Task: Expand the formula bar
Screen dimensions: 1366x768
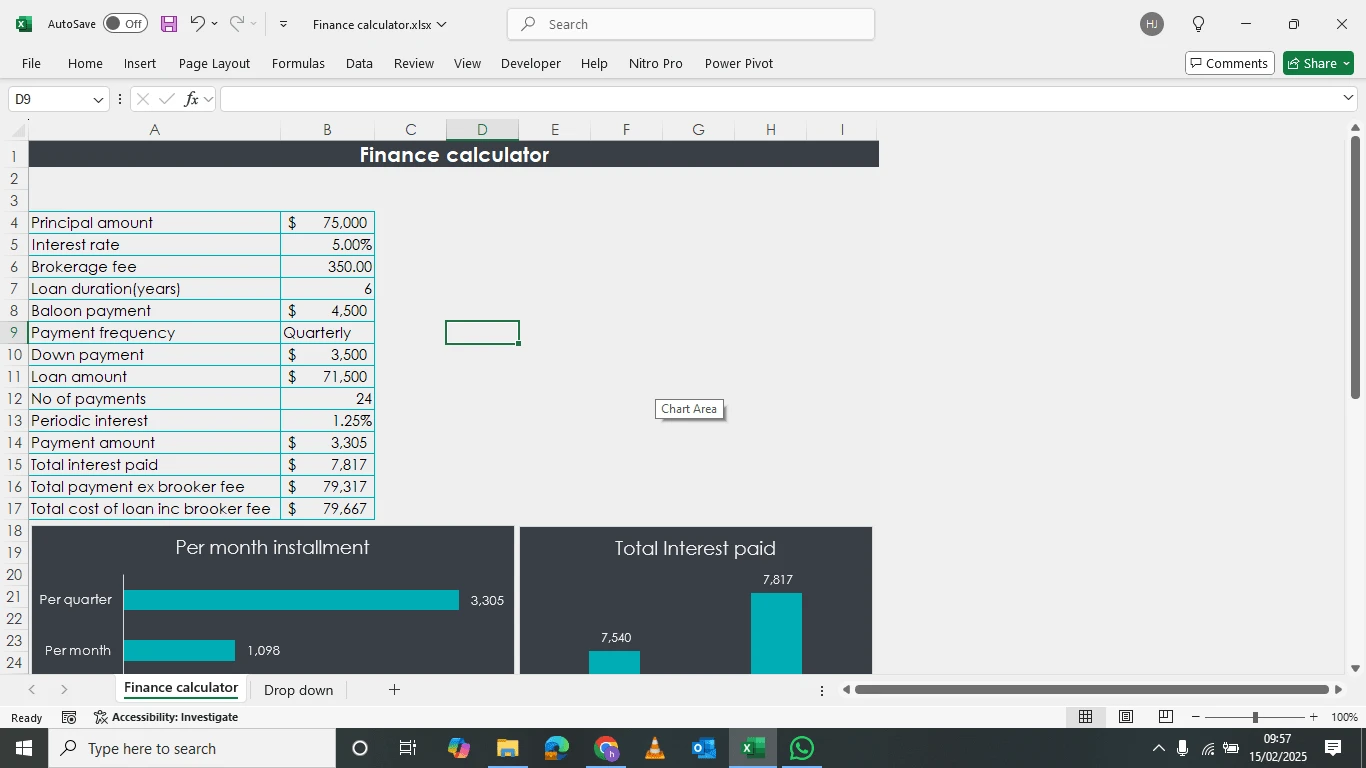Action: point(1349,98)
